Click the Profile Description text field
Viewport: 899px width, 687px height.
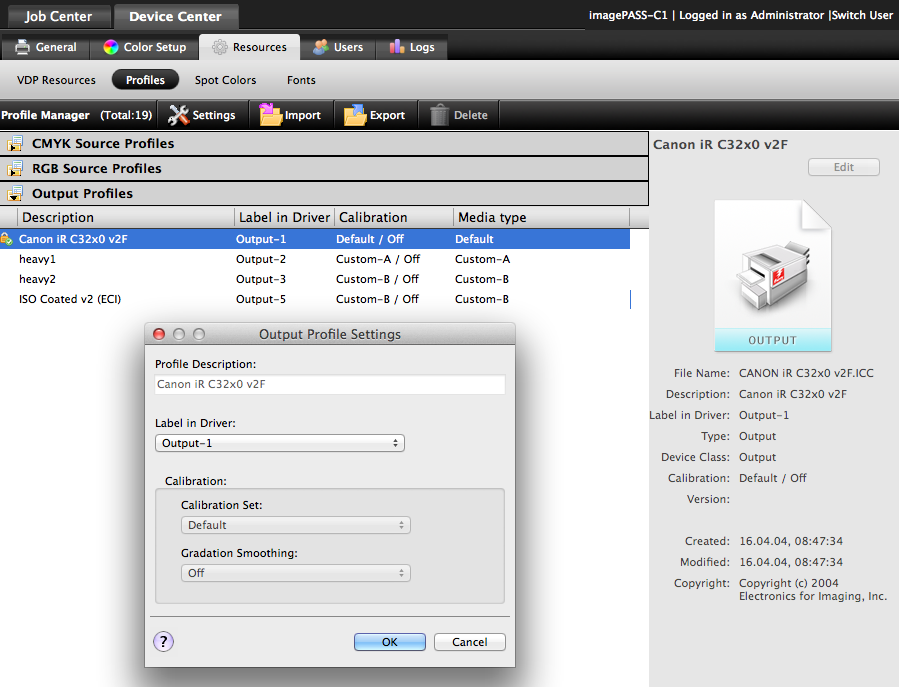(330, 384)
